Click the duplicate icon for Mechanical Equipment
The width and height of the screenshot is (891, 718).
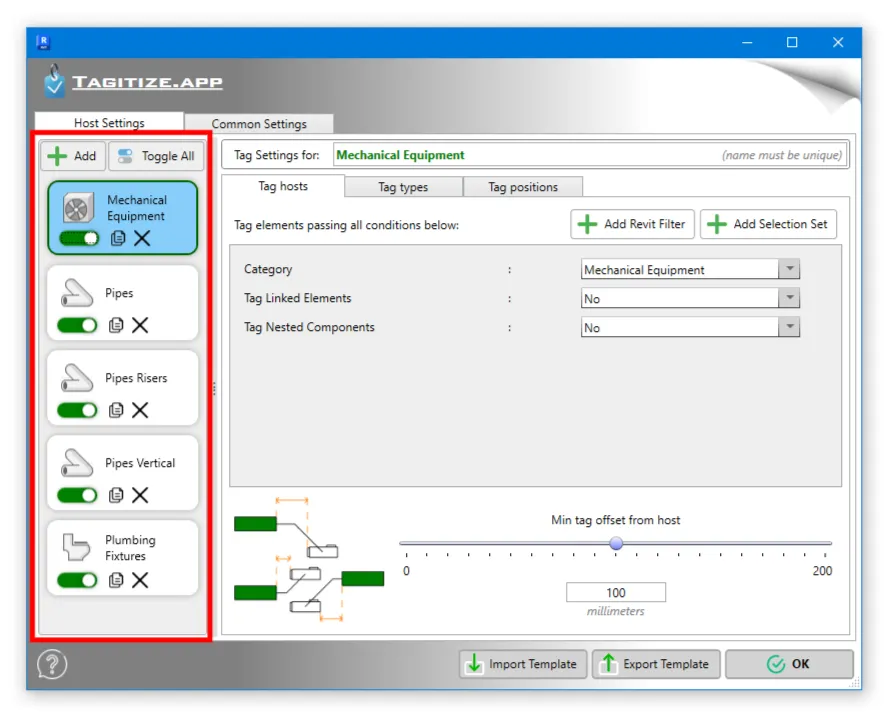tap(117, 239)
